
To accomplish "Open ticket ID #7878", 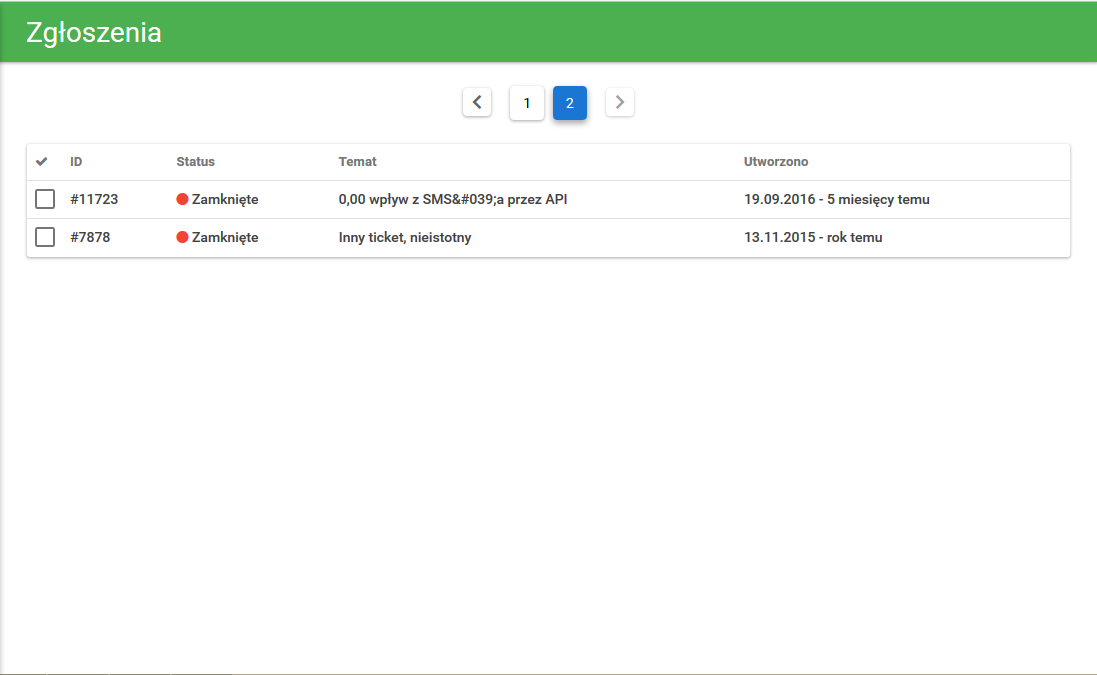I will [x=90, y=237].
